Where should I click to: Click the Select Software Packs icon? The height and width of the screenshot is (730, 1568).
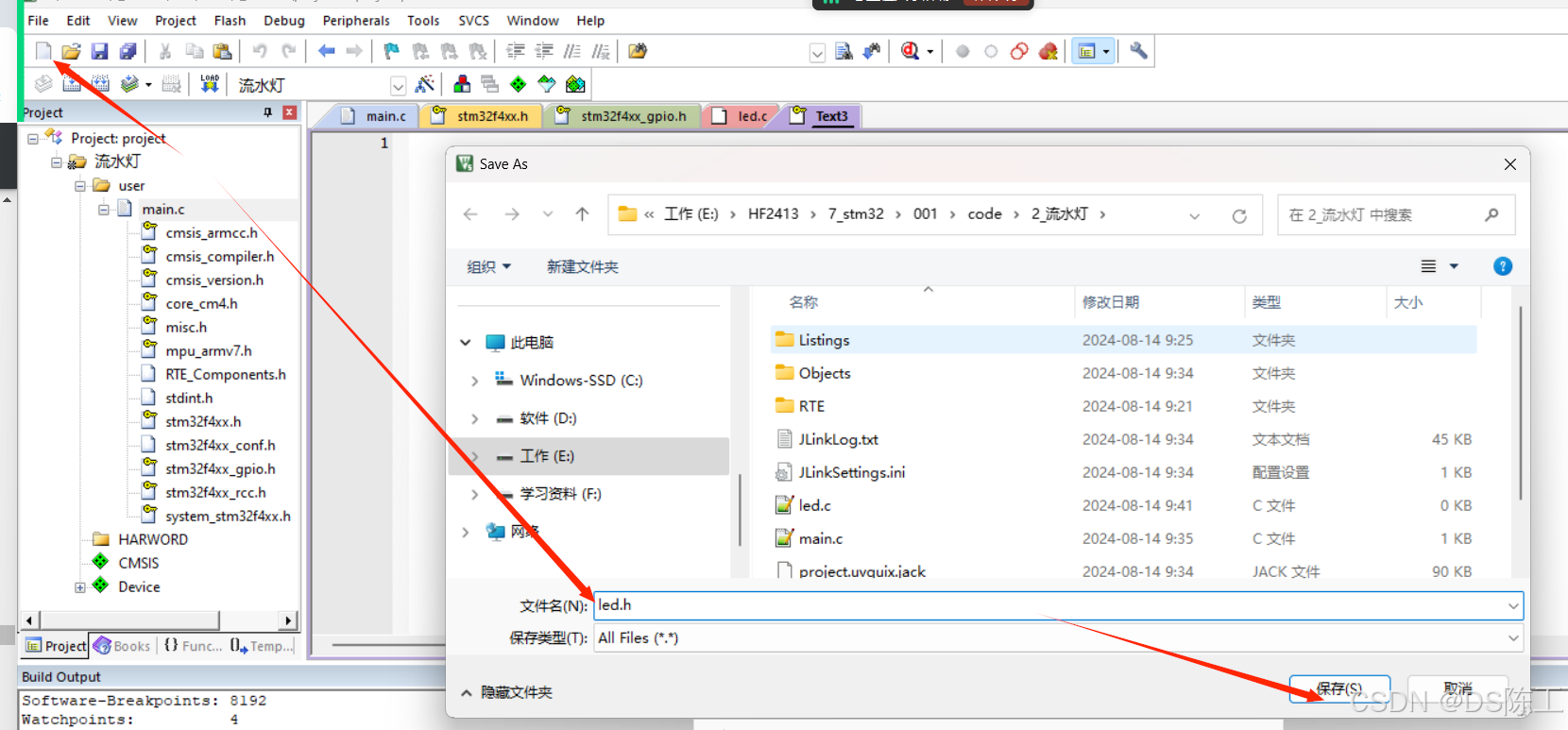547,84
